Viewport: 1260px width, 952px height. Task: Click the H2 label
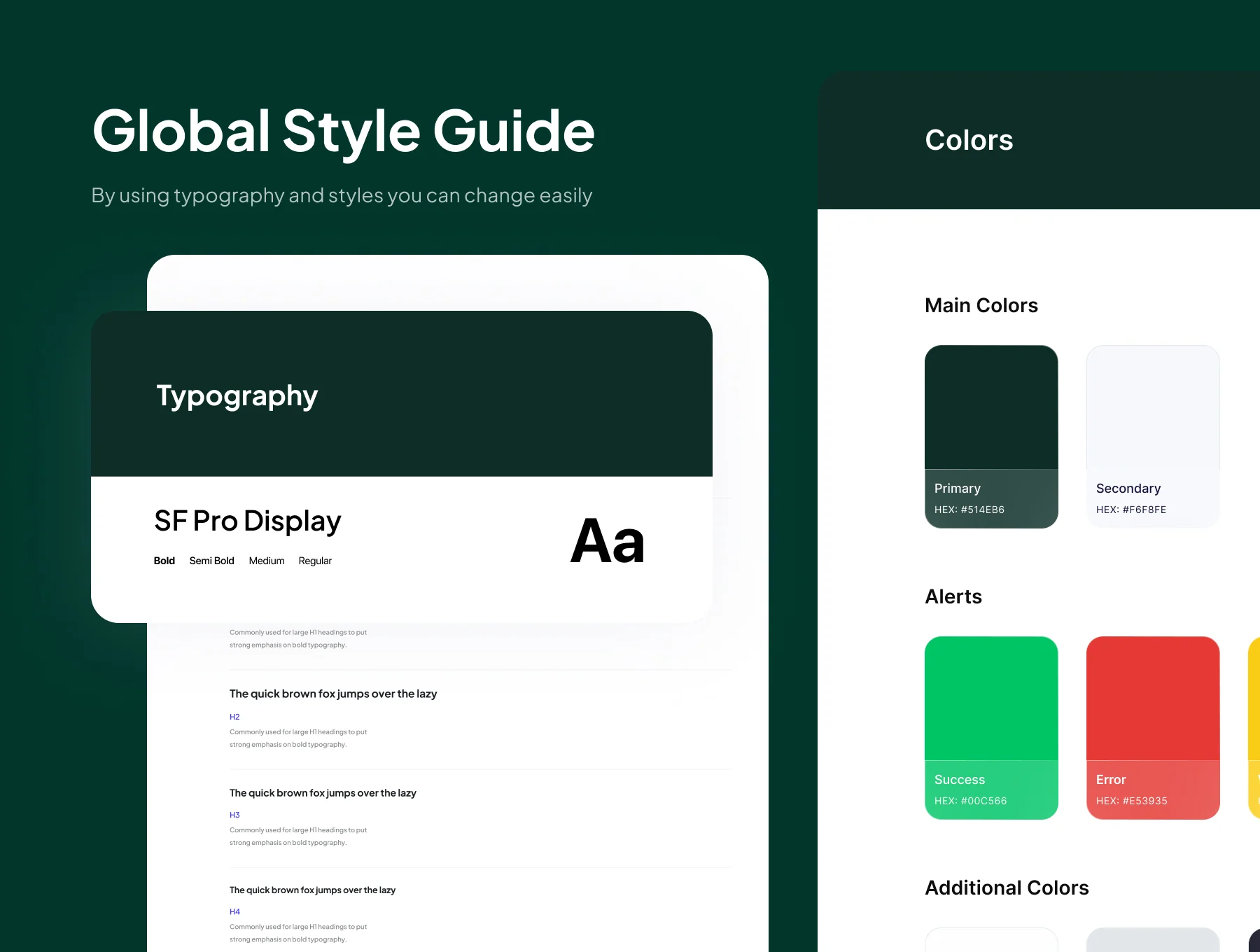pyautogui.click(x=234, y=717)
